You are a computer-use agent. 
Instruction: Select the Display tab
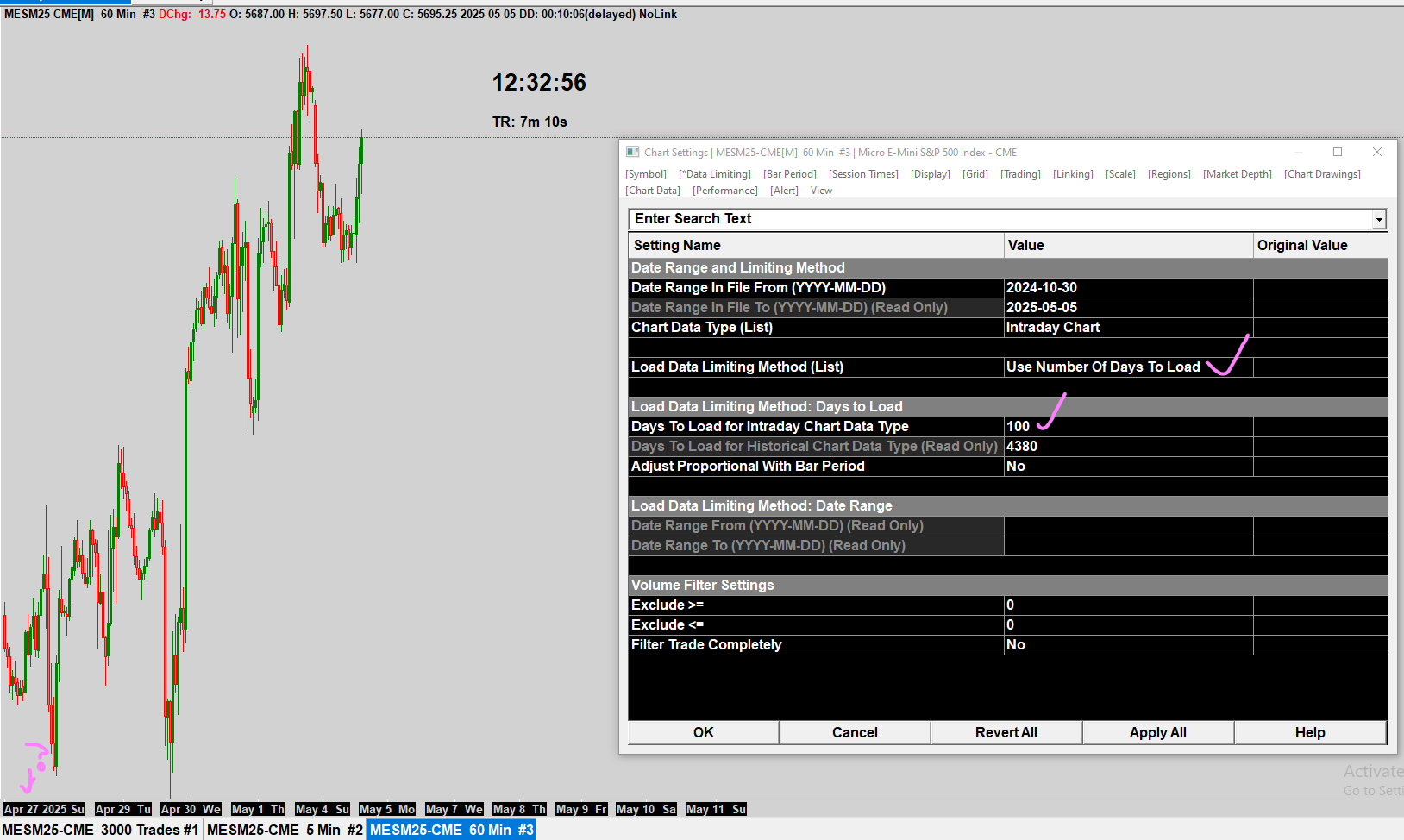click(x=931, y=174)
